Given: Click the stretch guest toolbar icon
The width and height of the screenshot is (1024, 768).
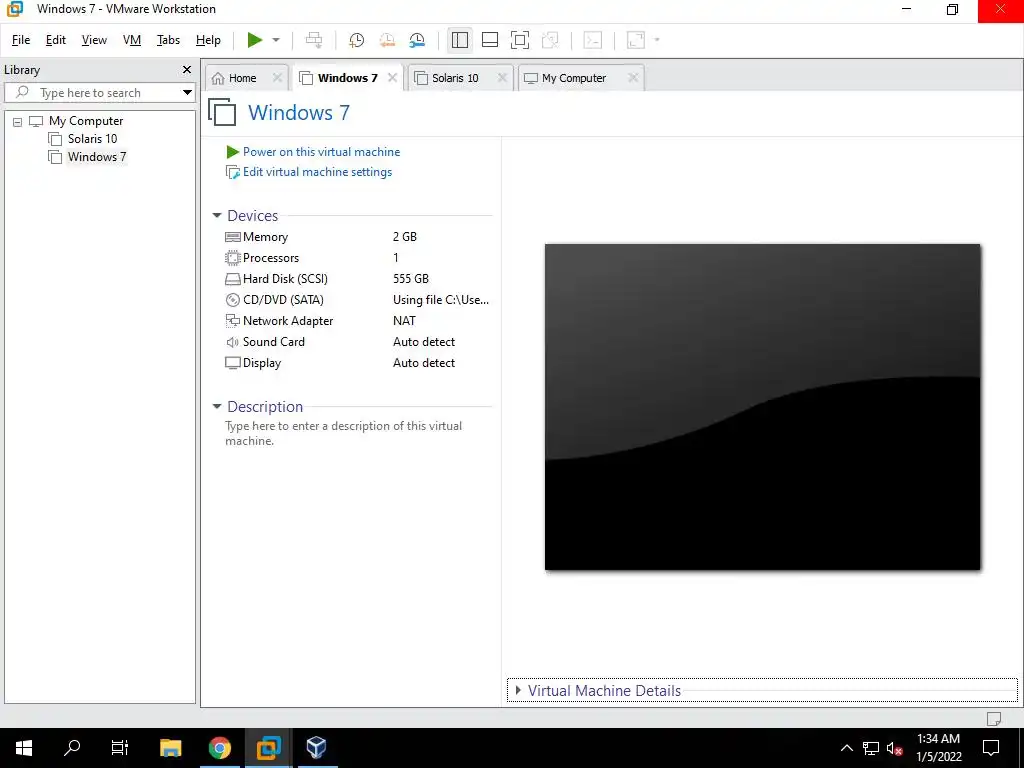Looking at the screenshot, I should pos(635,40).
